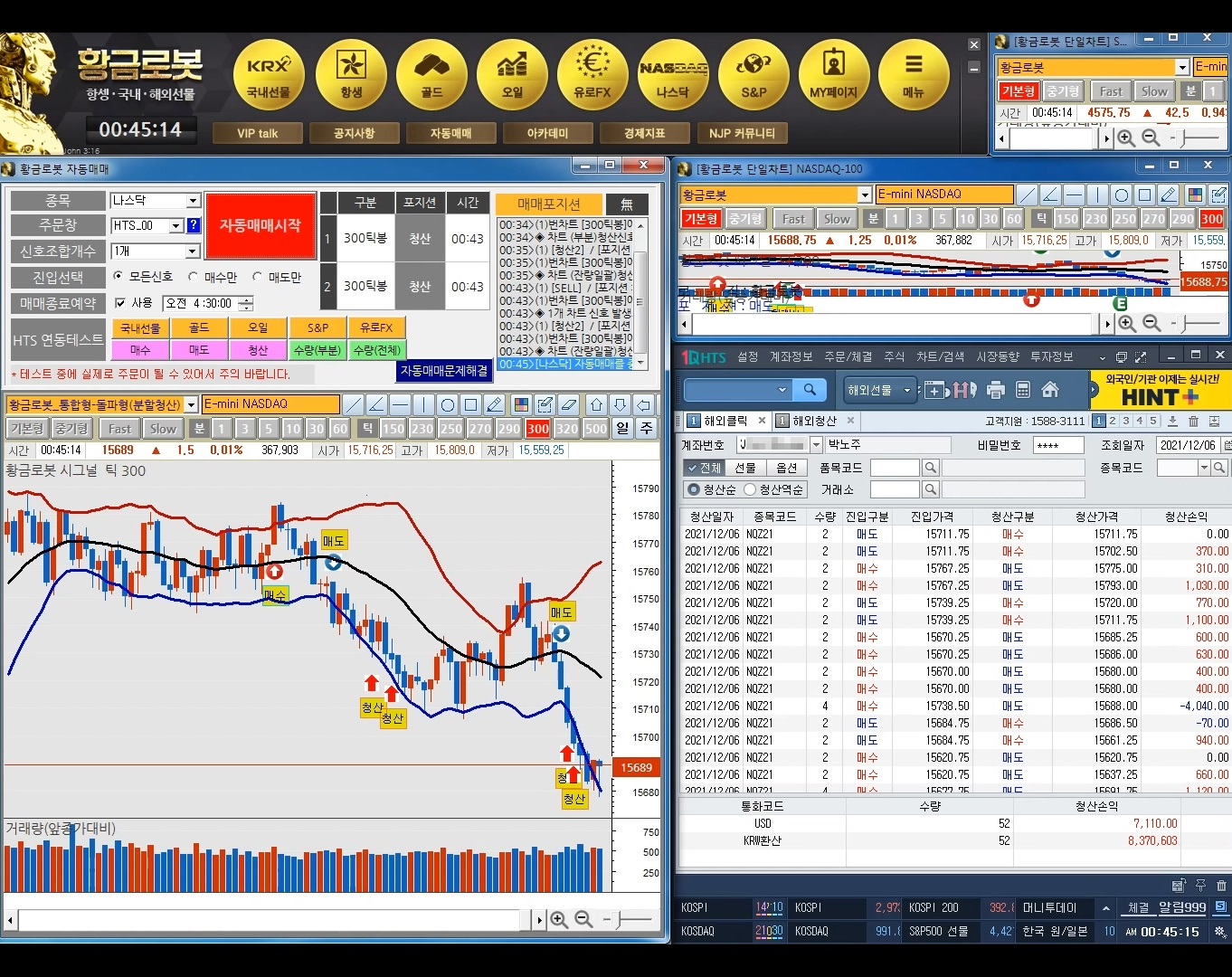
Task: Open the S&P gold circle icon
Action: (753, 74)
